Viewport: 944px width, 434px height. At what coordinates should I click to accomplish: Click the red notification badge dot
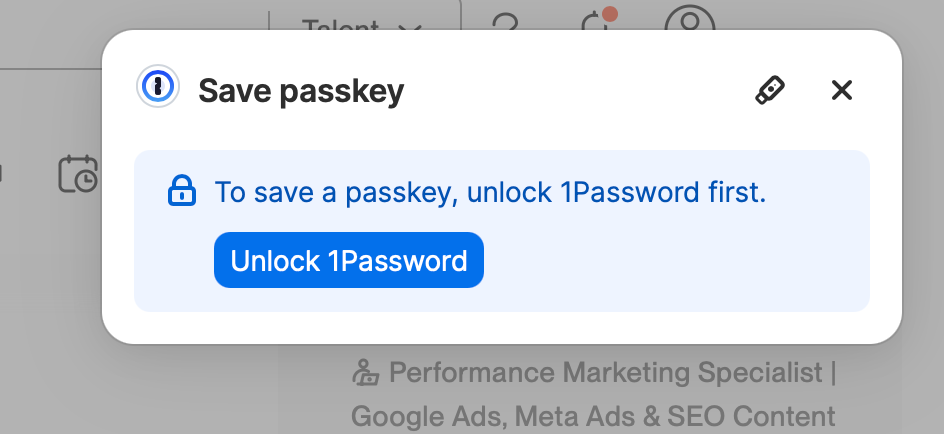pos(610,13)
